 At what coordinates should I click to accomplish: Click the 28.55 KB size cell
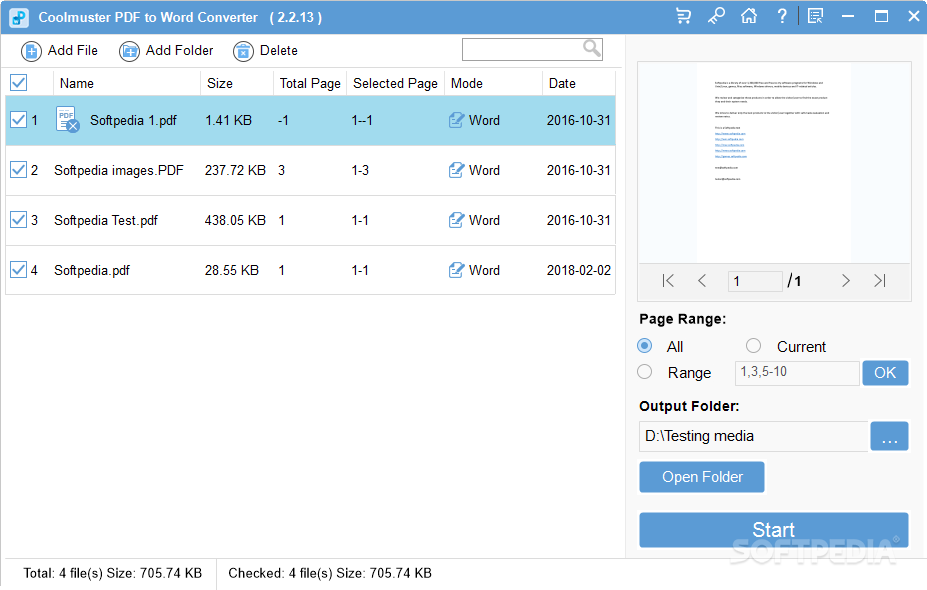[232, 270]
